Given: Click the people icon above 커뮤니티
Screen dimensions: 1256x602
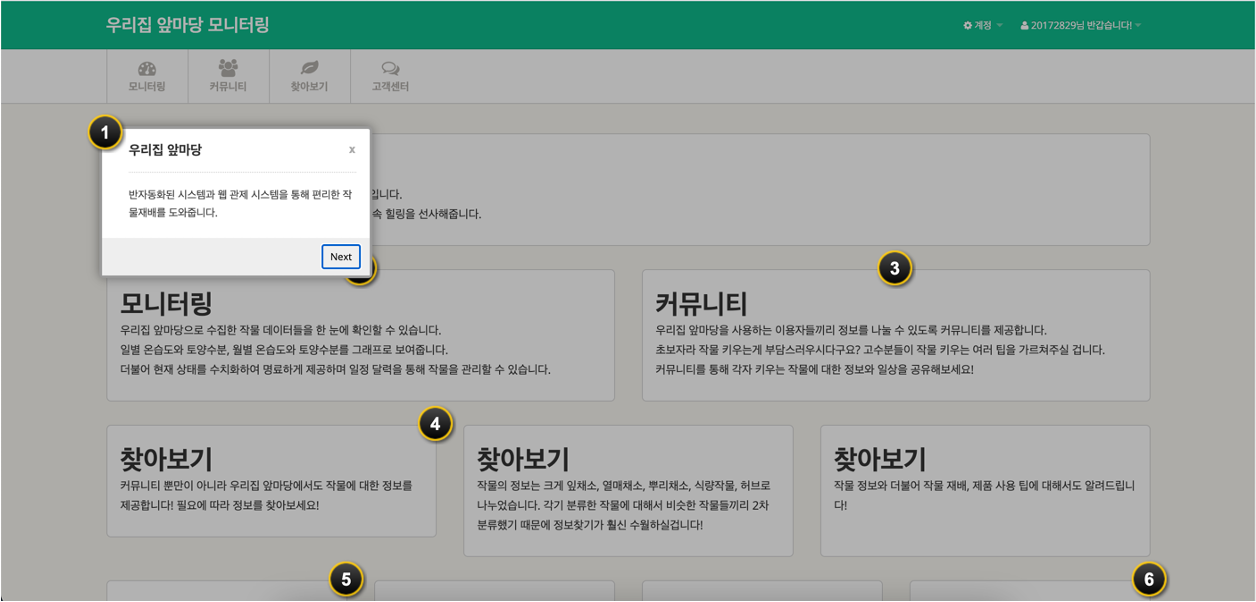Looking at the screenshot, I should (228, 68).
